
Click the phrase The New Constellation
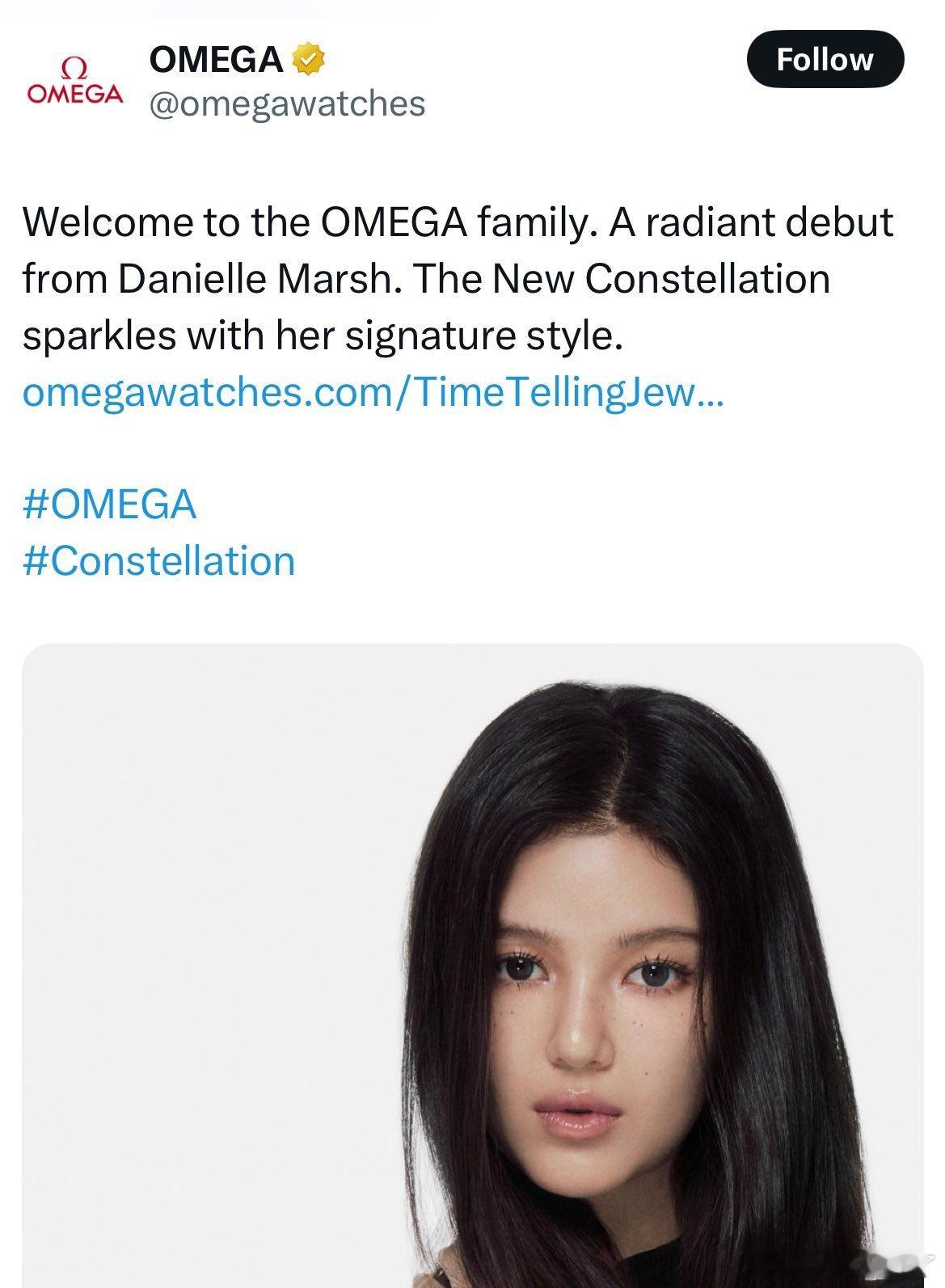[621, 279]
